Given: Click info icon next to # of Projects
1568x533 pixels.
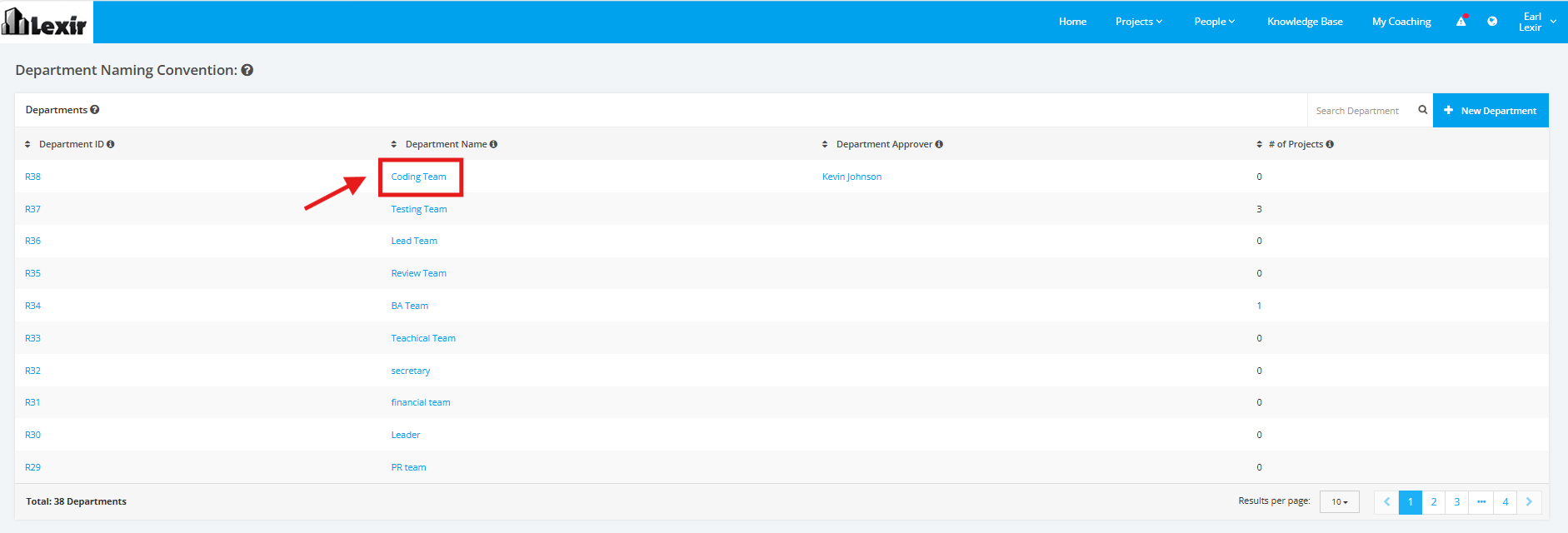Looking at the screenshot, I should click(x=1330, y=144).
